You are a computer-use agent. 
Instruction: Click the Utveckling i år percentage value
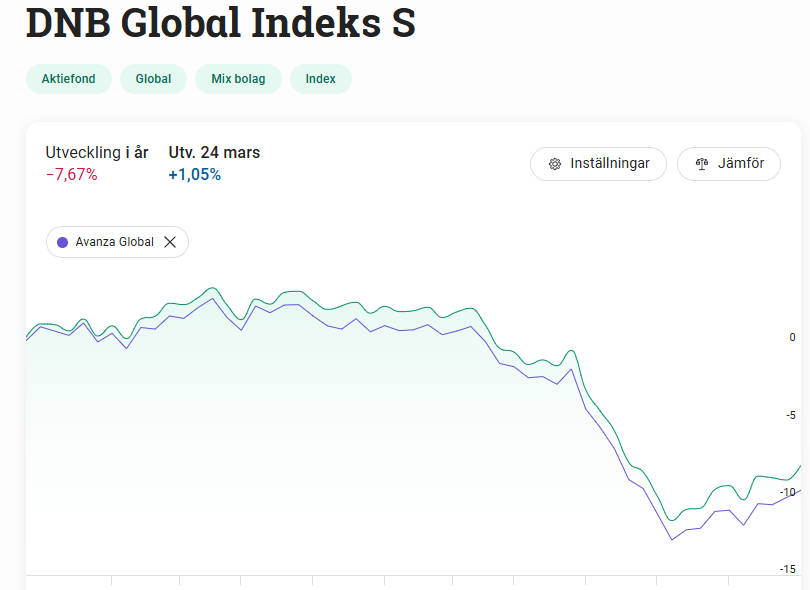(x=72, y=175)
